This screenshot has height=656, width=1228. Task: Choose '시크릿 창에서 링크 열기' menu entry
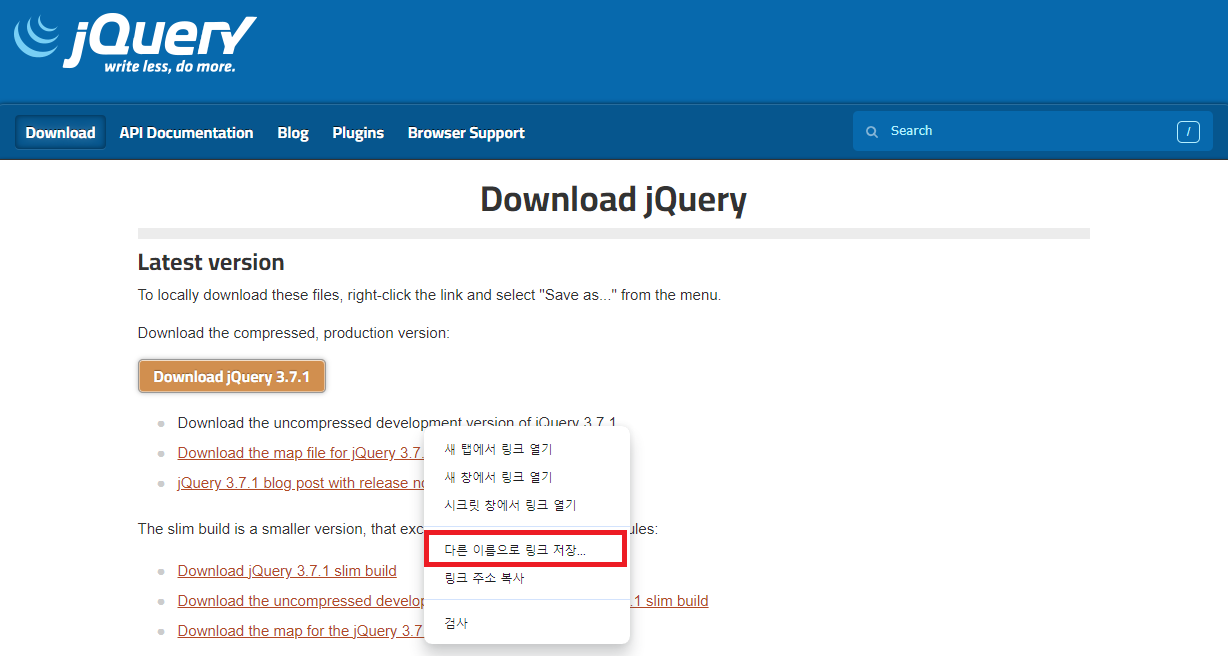pyautogui.click(x=527, y=505)
